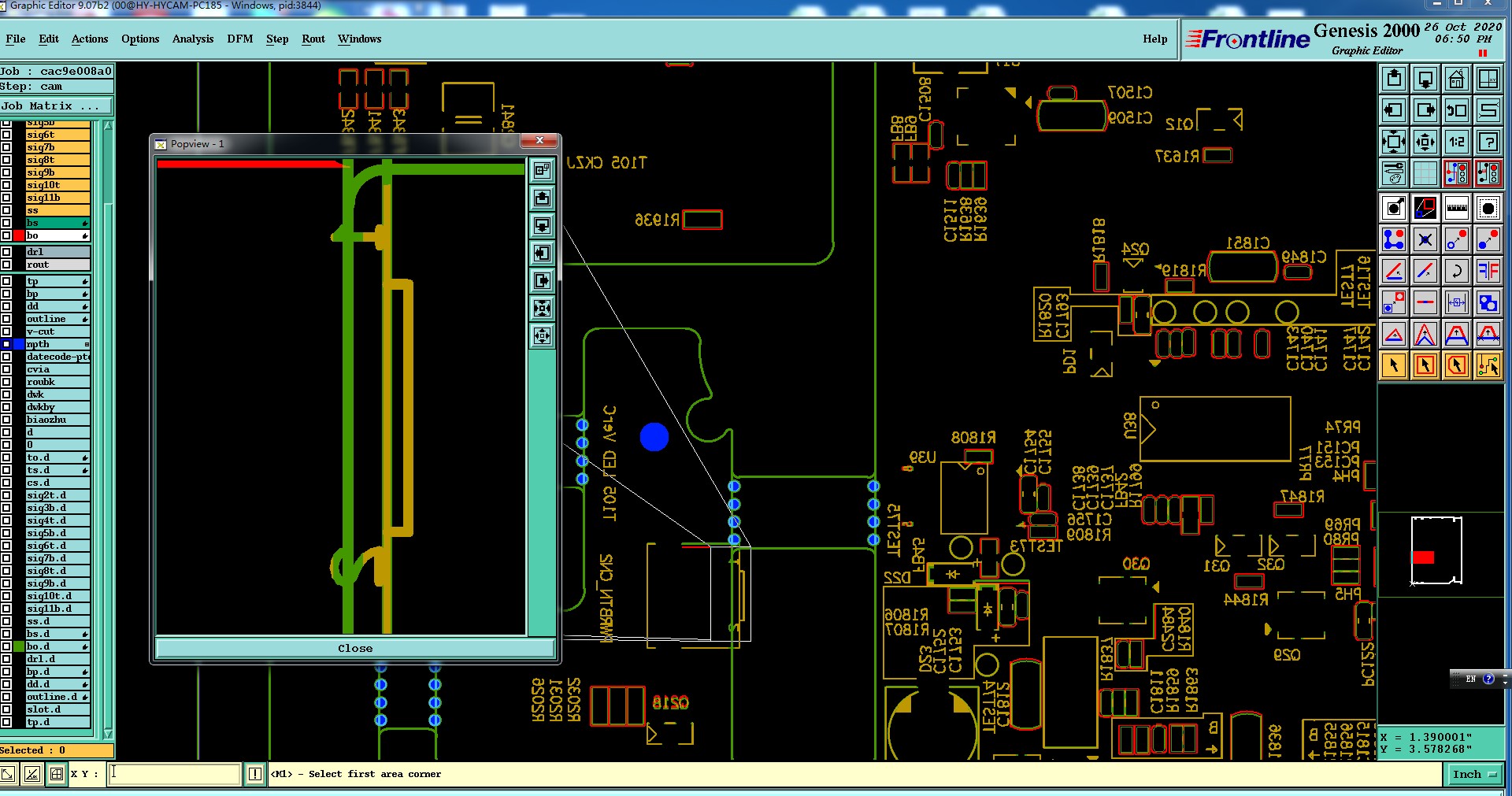Click the Home view house icon
The image size is (1512, 796).
pos(1457,79)
